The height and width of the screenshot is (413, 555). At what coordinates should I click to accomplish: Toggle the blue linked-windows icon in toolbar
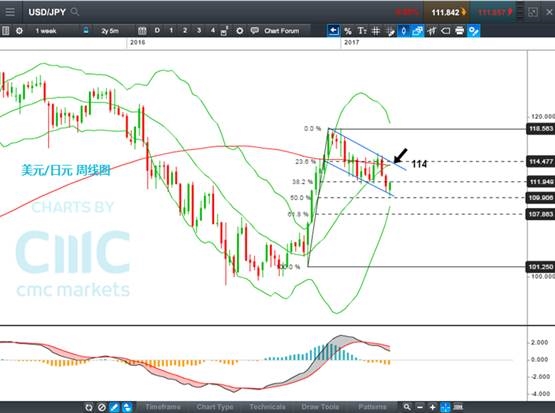coord(417,31)
